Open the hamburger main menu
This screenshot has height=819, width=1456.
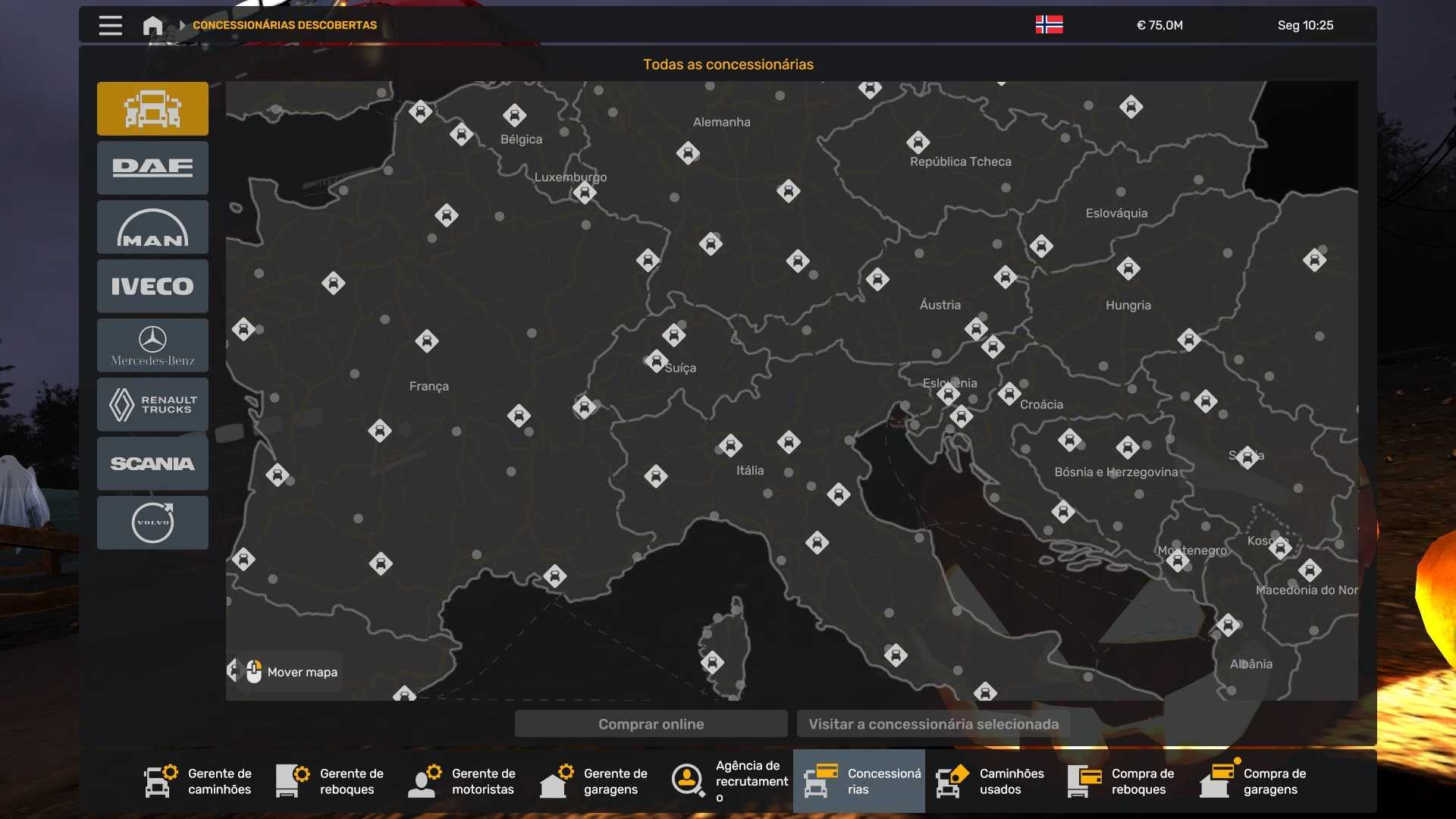point(110,25)
